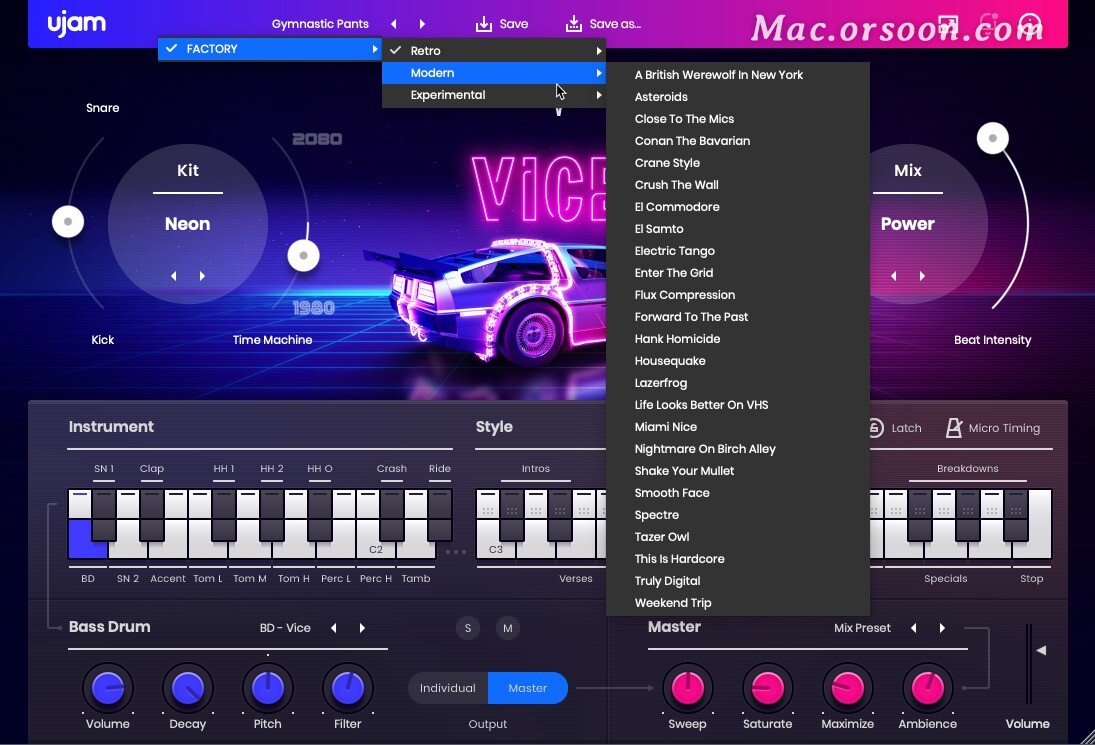Choose Flux Compression preset
This screenshot has height=745, width=1095.
[x=738, y=295]
